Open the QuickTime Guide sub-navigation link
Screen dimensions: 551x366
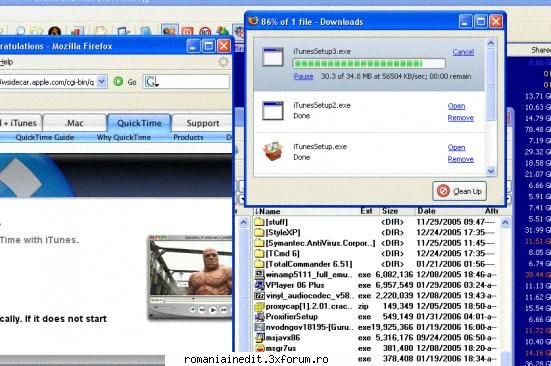tap(45, 137)
